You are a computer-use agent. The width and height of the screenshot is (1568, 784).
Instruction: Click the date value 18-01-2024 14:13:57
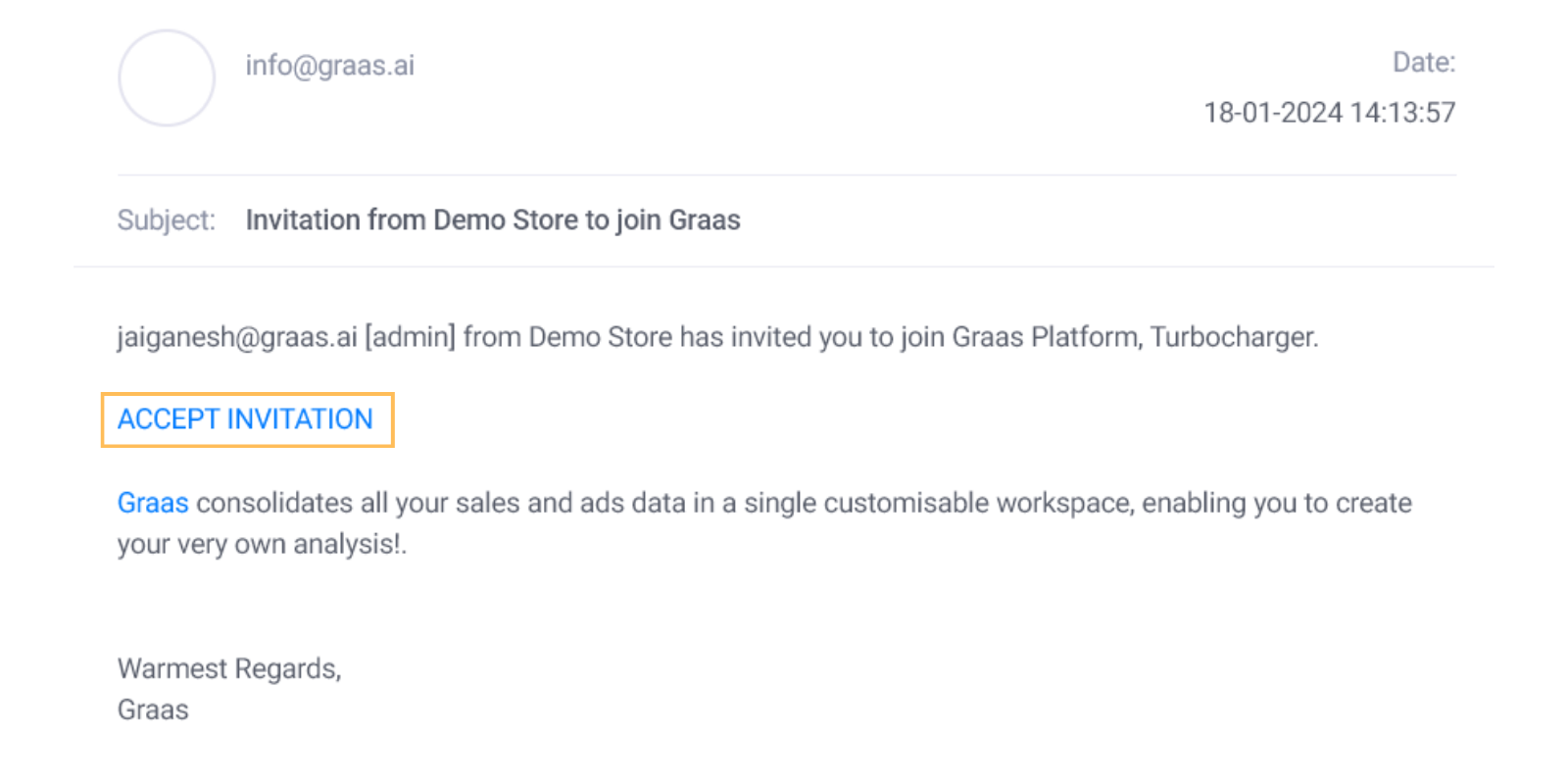coord(1329,113)
